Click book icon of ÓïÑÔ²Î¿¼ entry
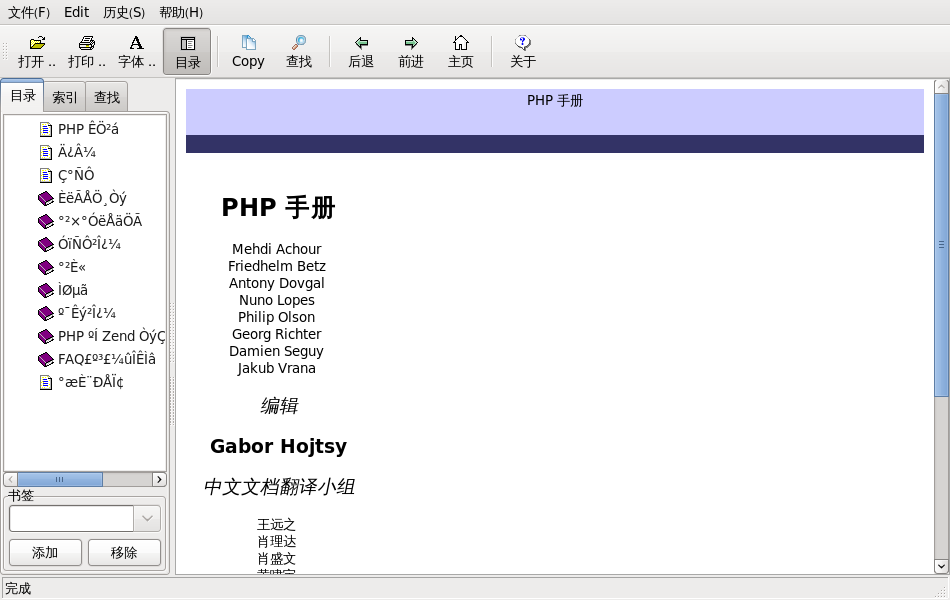The width and height of the screenshot is (950, 600). pyautogui.click(x=45, y=244)
